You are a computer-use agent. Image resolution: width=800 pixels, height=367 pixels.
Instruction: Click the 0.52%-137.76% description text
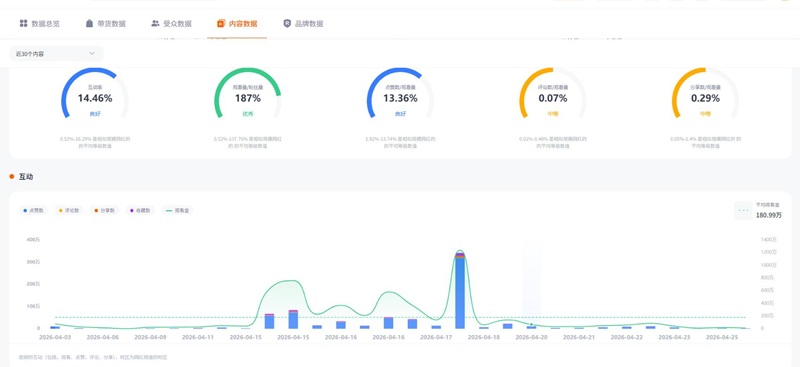click(247, 142)
